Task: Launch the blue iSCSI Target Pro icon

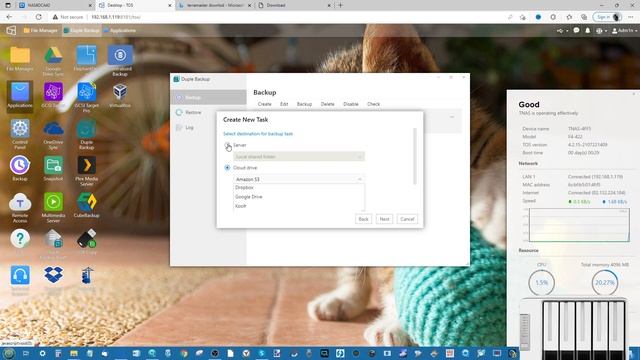Action: [87, 92]
